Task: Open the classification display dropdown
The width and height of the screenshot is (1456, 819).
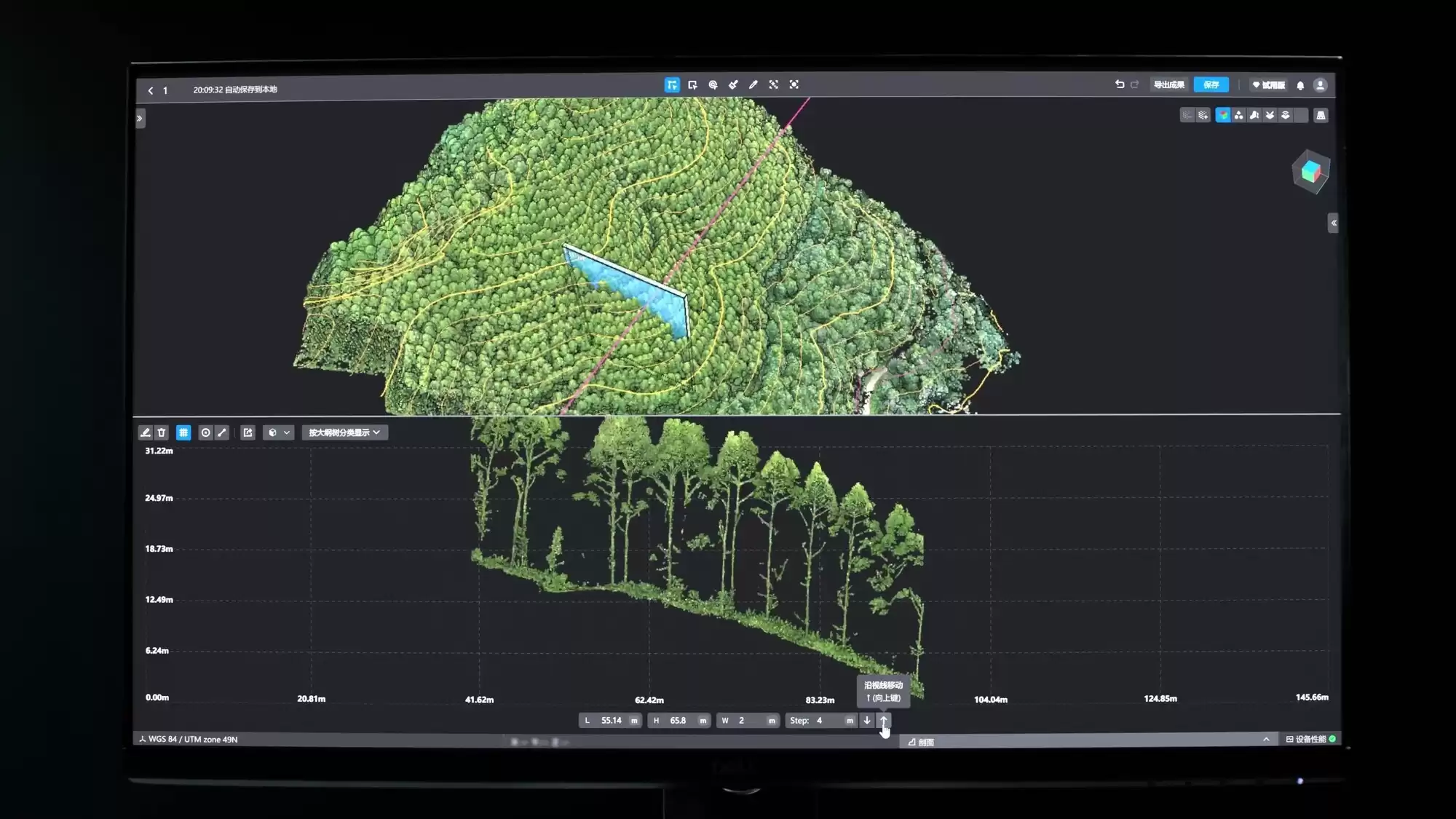Action: 344,432
